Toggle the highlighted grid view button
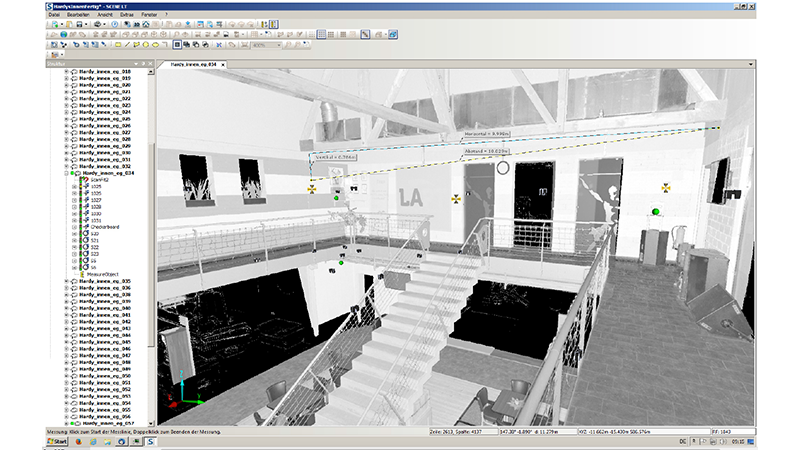800x450 pixels. [x=321, y=34]
